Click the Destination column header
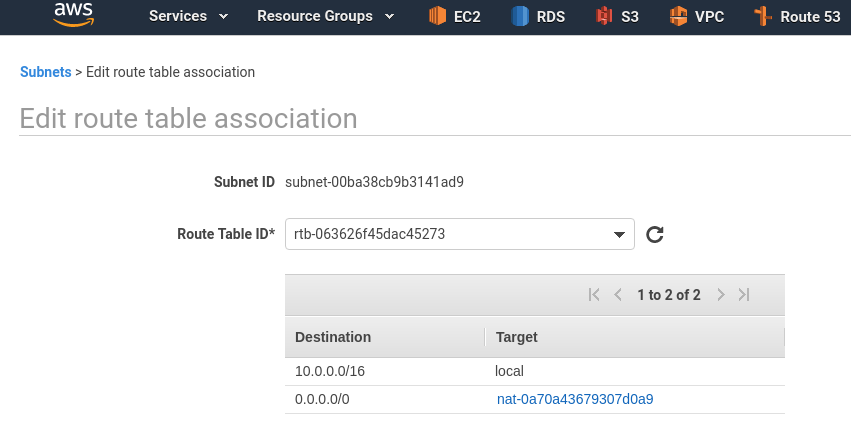 click(x=333, y=337)
